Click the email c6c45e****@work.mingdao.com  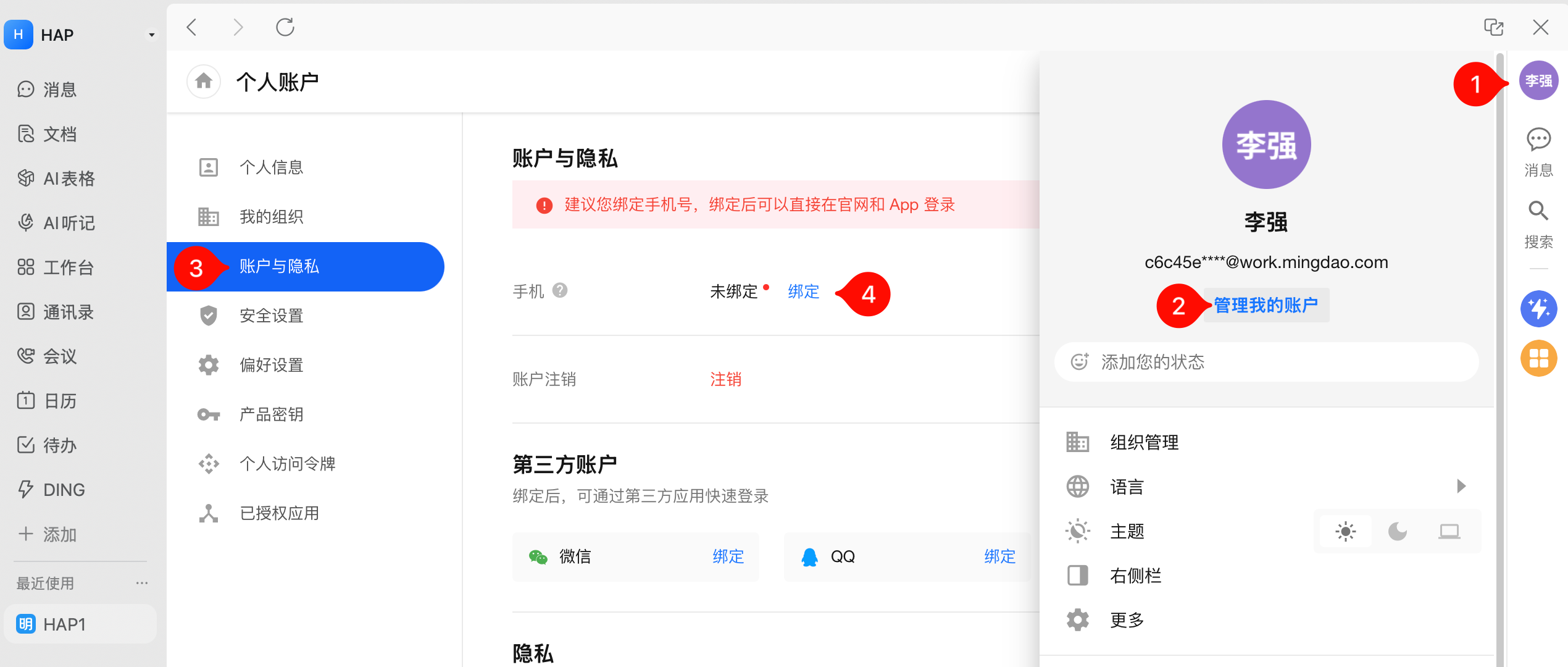[1266, 262]
